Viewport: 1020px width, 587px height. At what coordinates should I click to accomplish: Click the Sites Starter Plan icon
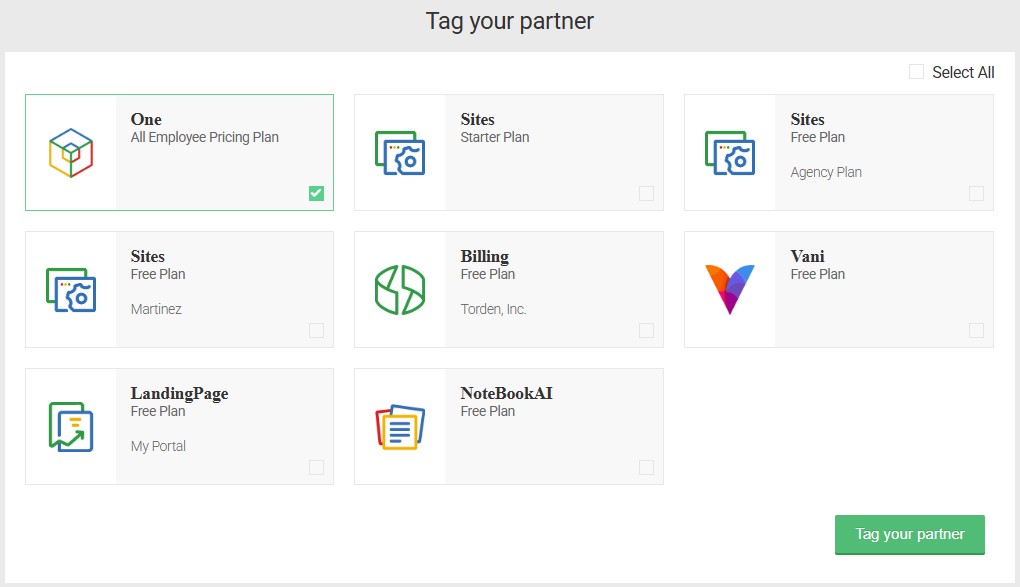tap(400, 153)
